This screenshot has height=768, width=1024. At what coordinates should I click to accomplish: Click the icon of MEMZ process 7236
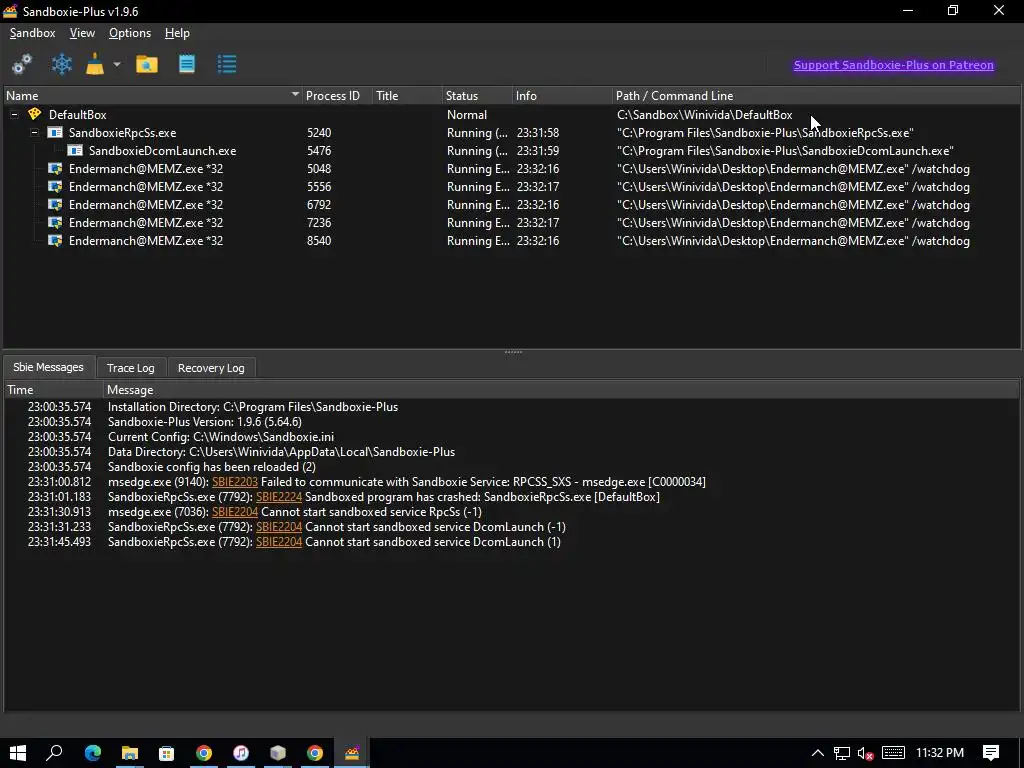coord(55,223)
